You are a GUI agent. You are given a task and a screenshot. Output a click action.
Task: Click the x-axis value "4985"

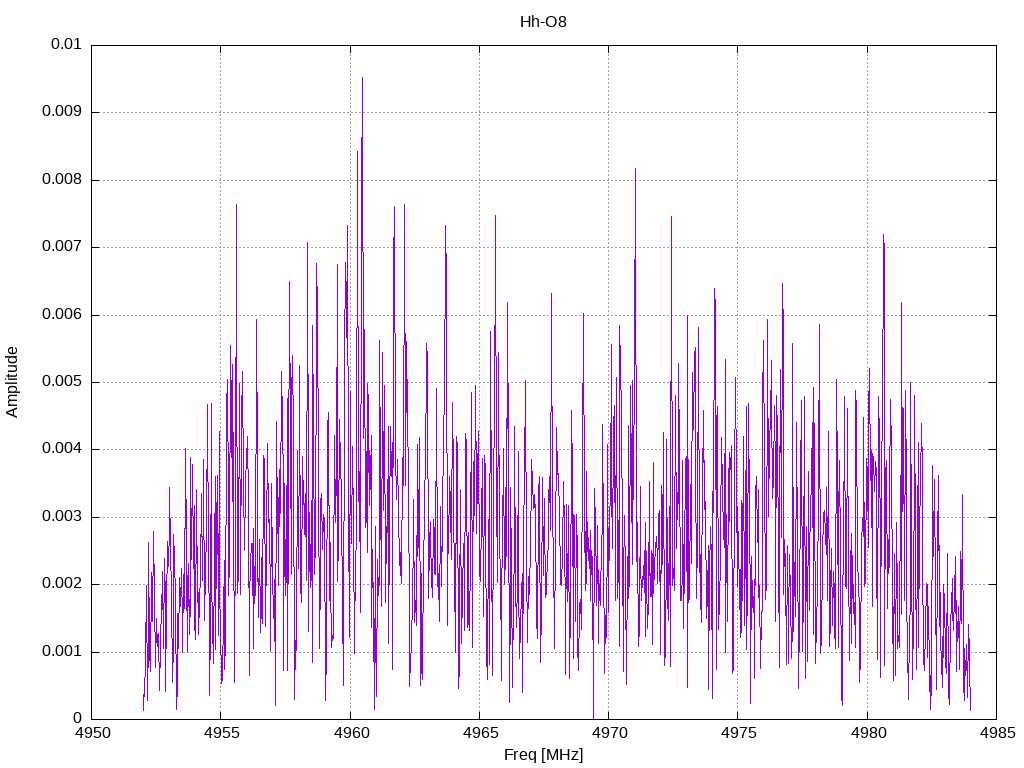coord(997,733)
